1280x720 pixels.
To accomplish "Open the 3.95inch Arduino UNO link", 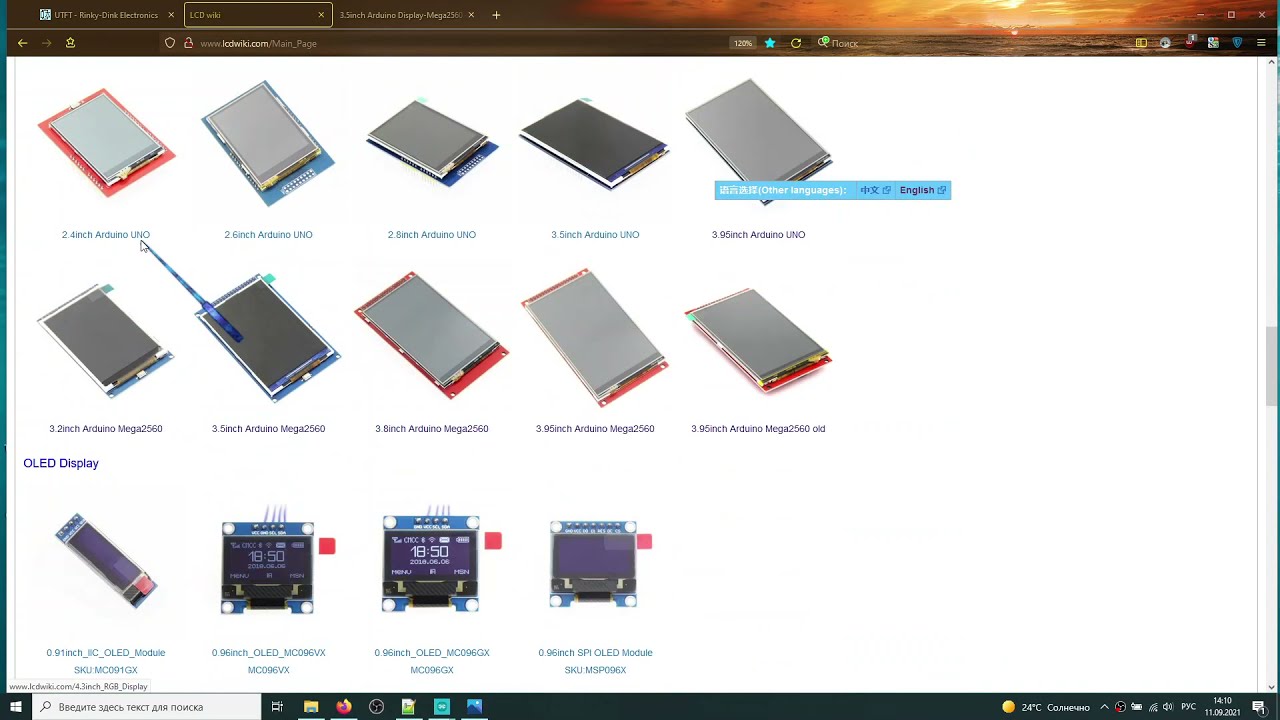I will point(758,235).
